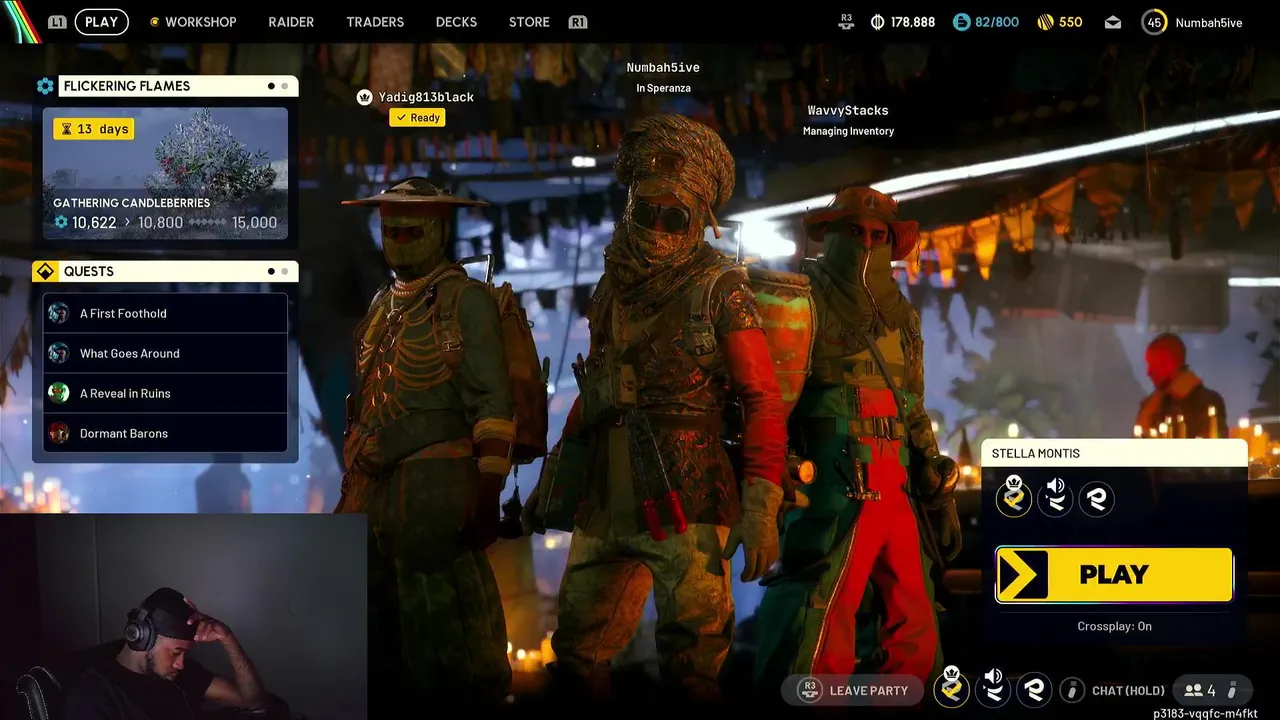1280x720 pixels.
Task: Click the yellow Quests diamond icon
Action: [45, 272]
